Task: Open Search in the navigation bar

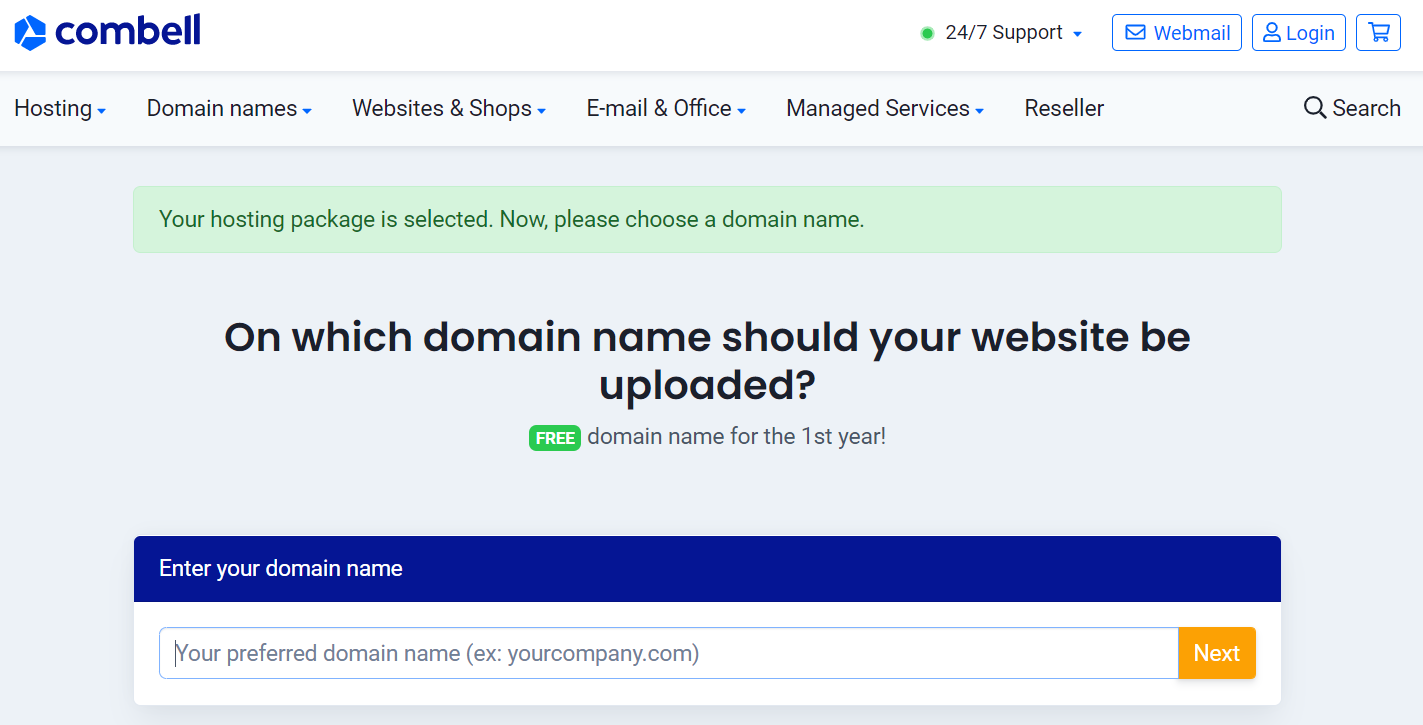Action: pos(1352,108)
